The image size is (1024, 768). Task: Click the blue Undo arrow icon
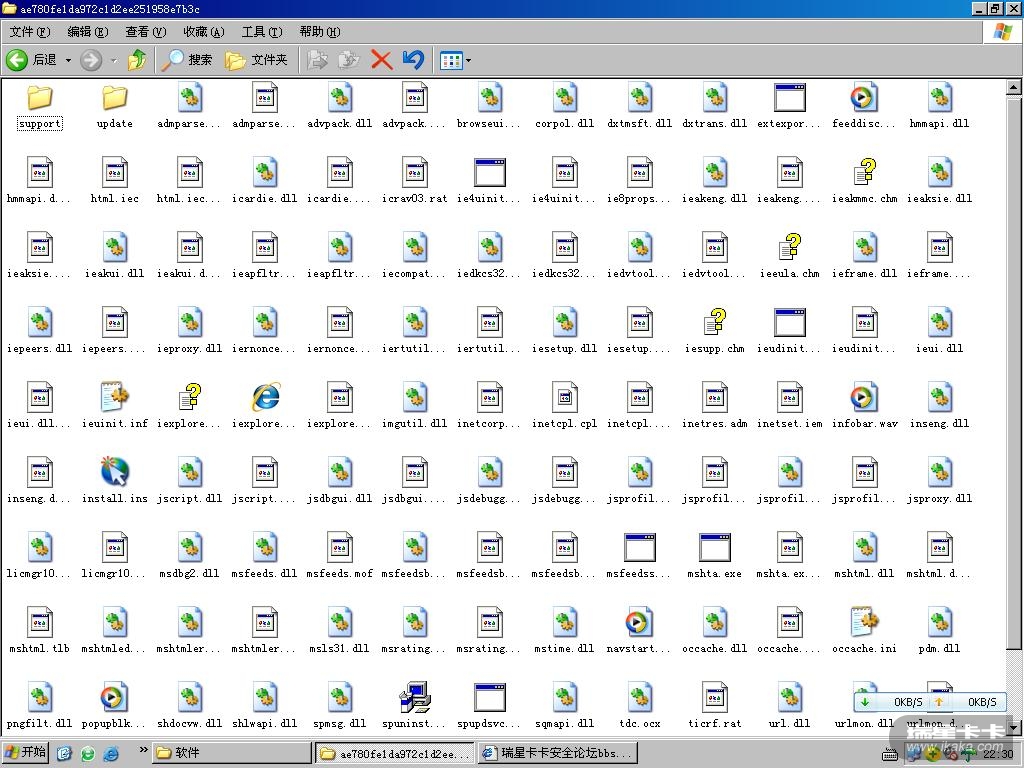coord(413,60)
